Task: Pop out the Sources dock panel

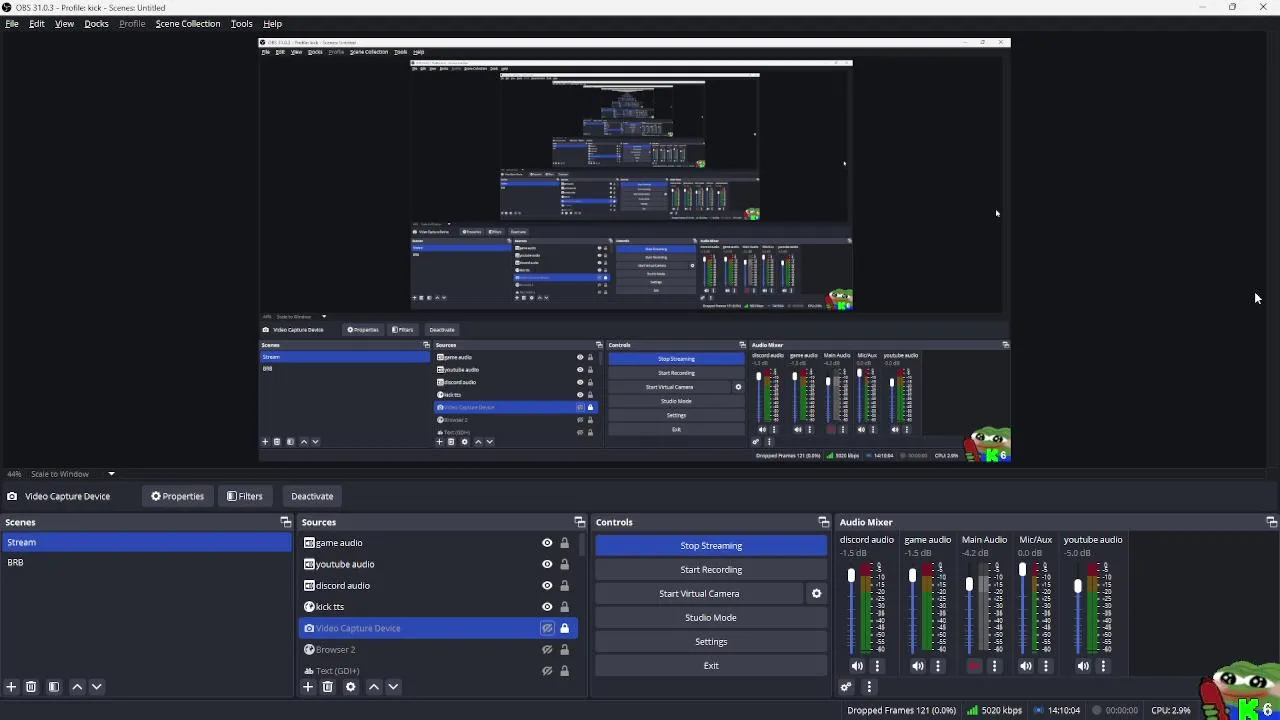Action: pyautogui.click(x=579, y=522)
